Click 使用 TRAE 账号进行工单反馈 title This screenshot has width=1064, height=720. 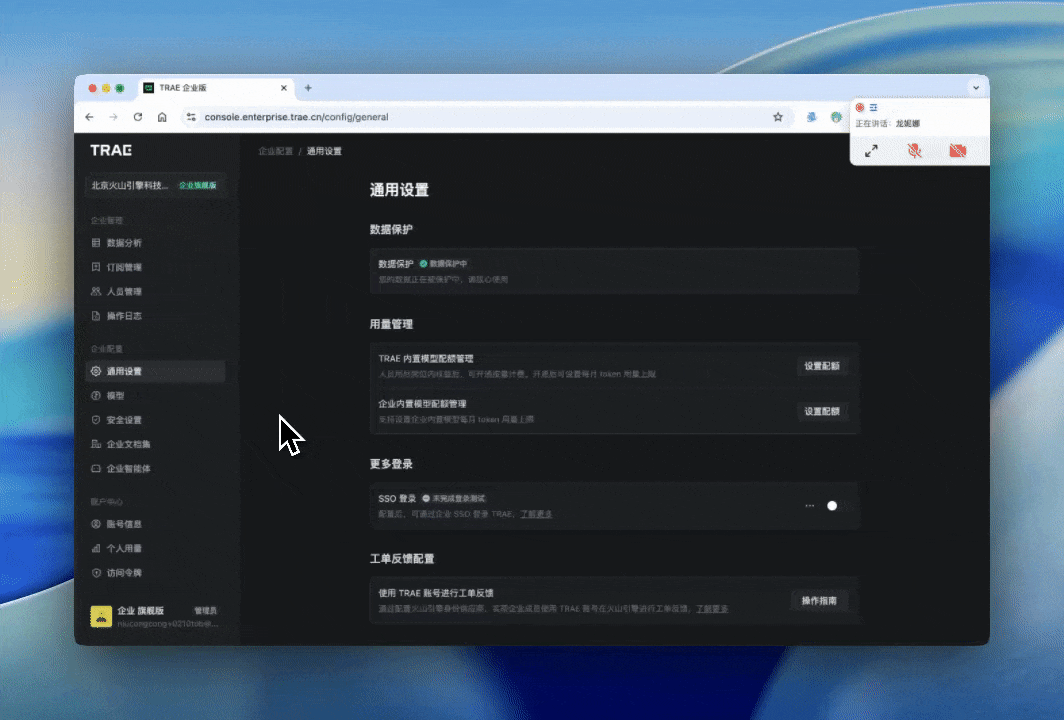[436, 593]
